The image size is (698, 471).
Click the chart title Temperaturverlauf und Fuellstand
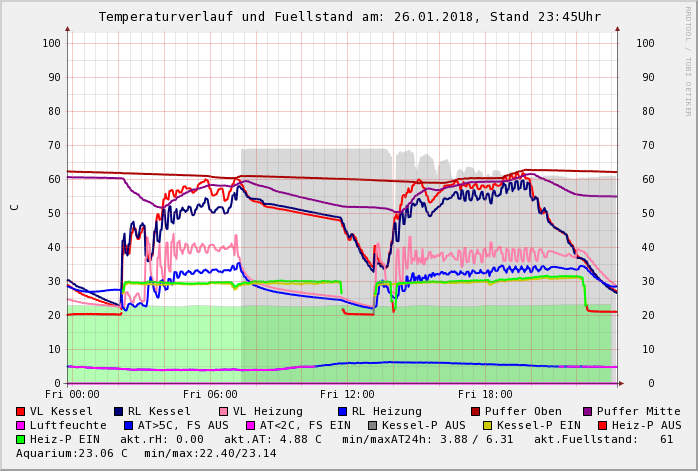[x=349, y=17]
